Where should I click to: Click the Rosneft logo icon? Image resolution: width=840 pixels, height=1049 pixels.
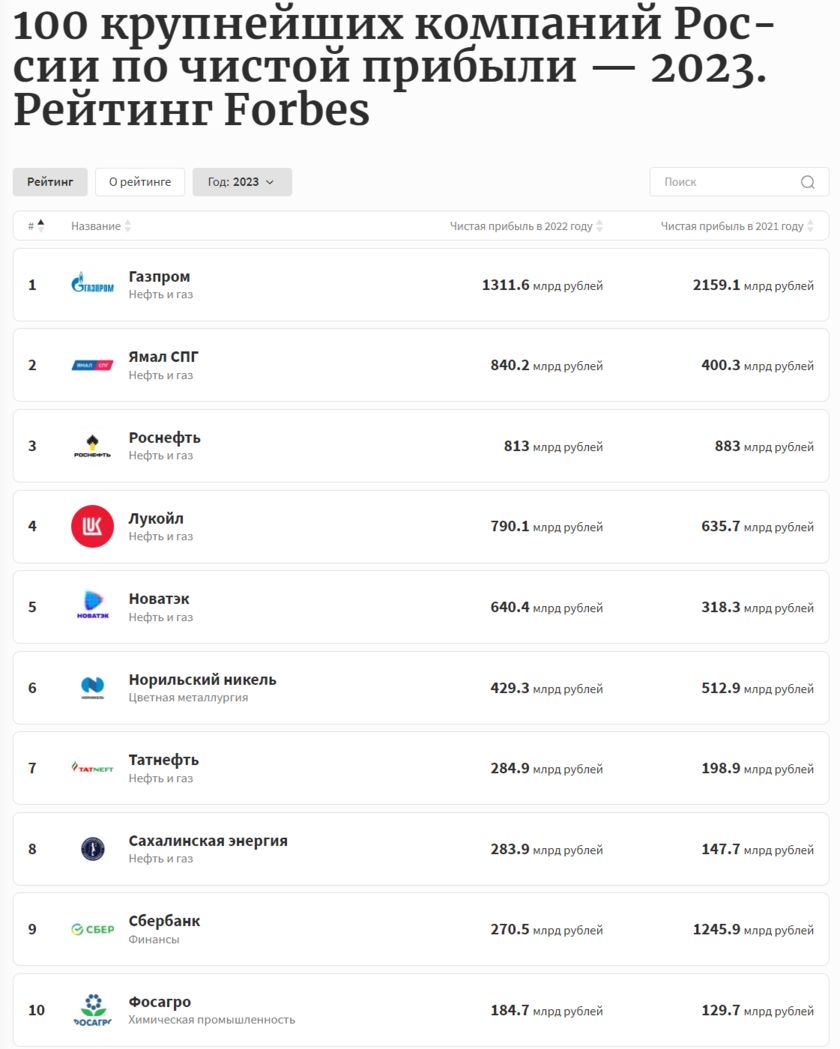tap(92, 446)
